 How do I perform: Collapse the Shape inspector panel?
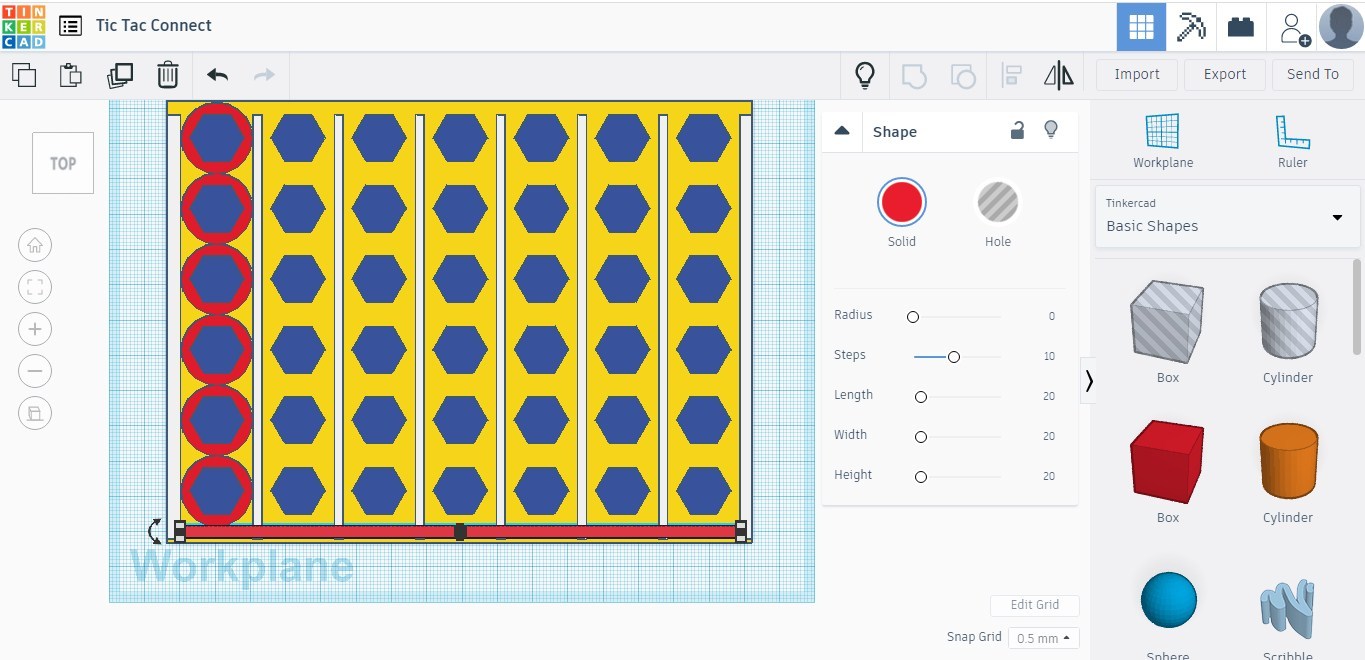(842, 131)
